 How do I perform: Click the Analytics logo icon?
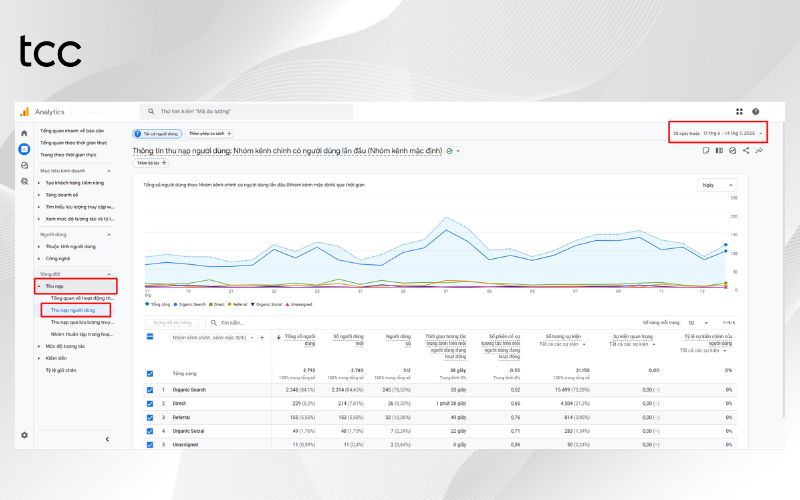click(24, 111)
